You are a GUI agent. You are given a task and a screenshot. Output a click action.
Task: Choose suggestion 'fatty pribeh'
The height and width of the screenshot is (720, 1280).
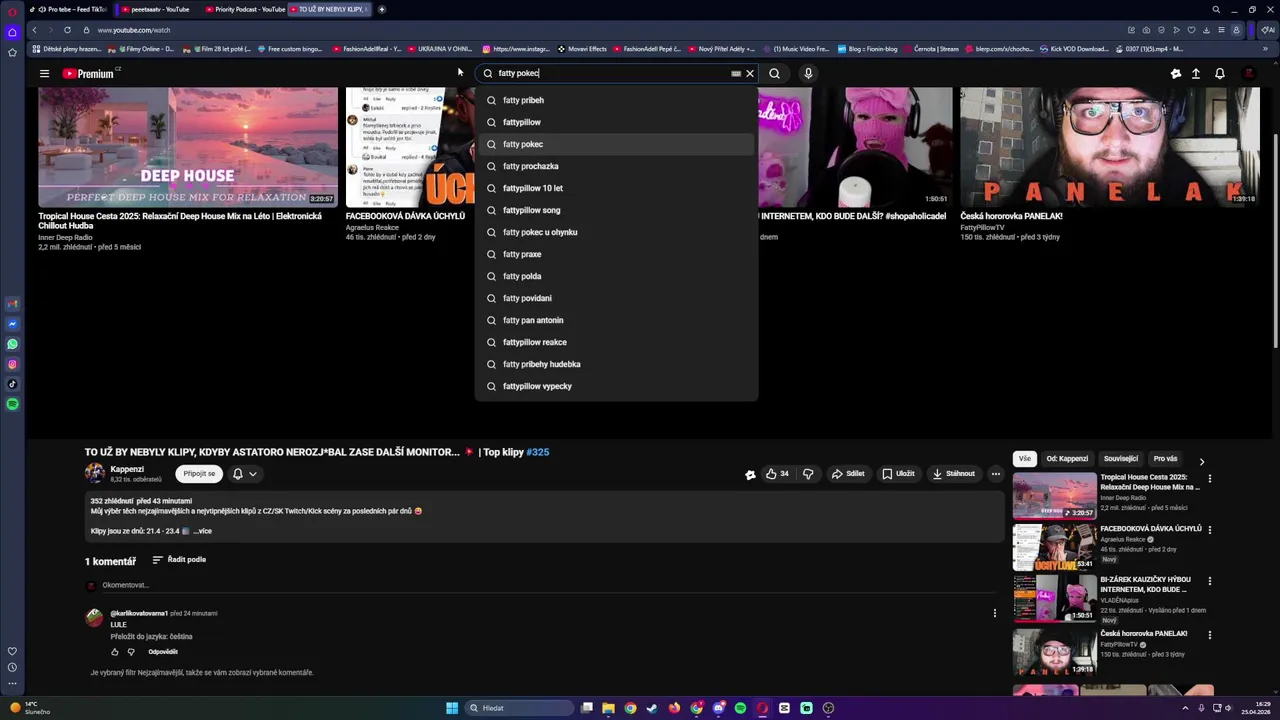(x=616, y=100)
